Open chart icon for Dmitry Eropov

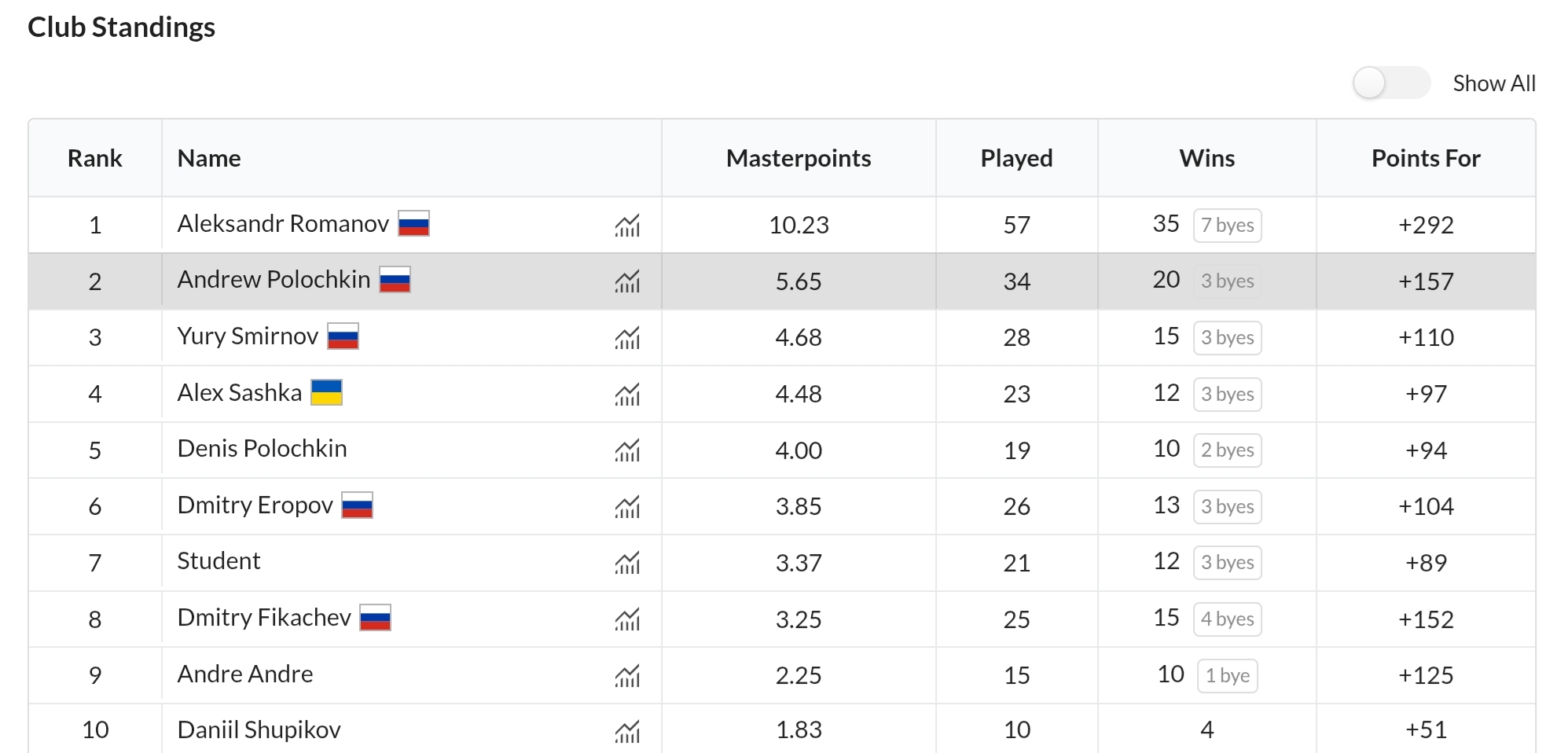point(627,507)
